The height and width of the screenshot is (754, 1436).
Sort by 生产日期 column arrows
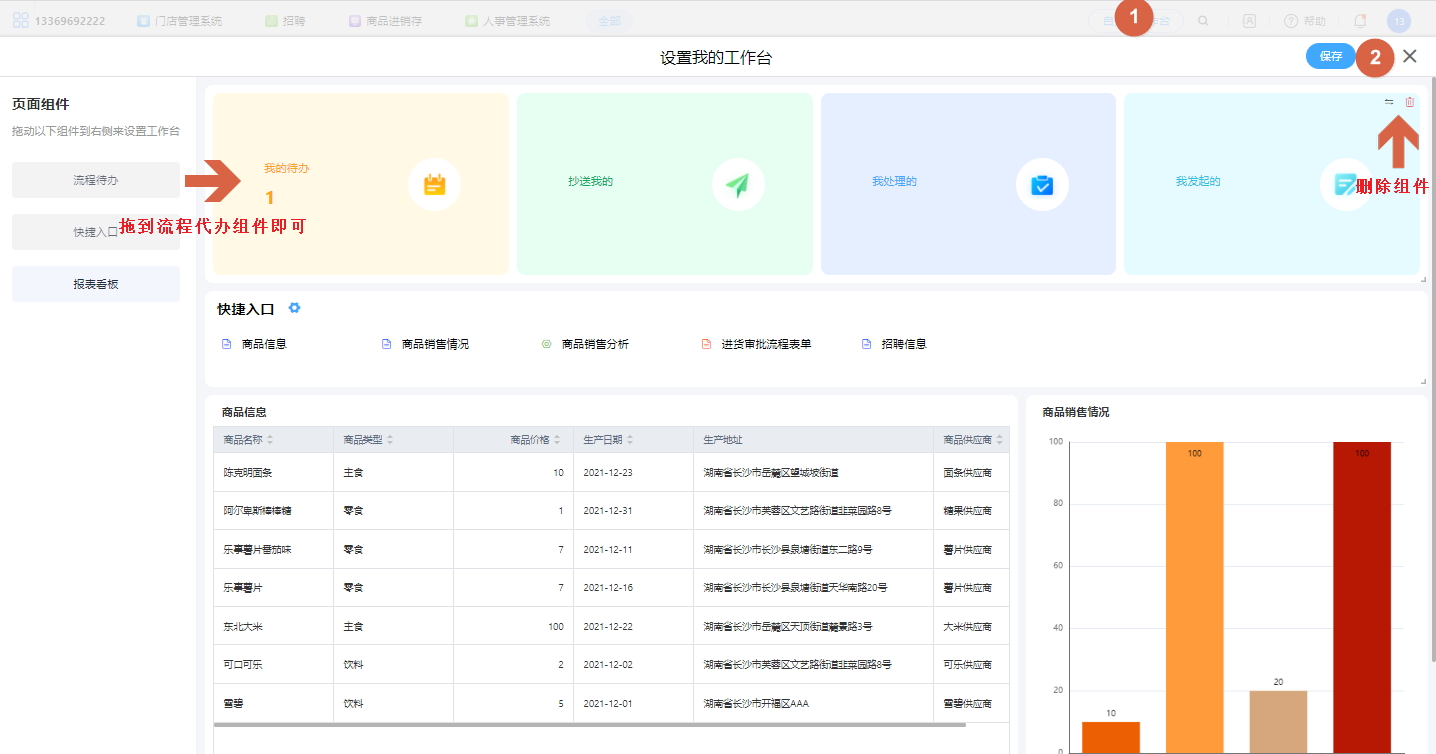630,440
